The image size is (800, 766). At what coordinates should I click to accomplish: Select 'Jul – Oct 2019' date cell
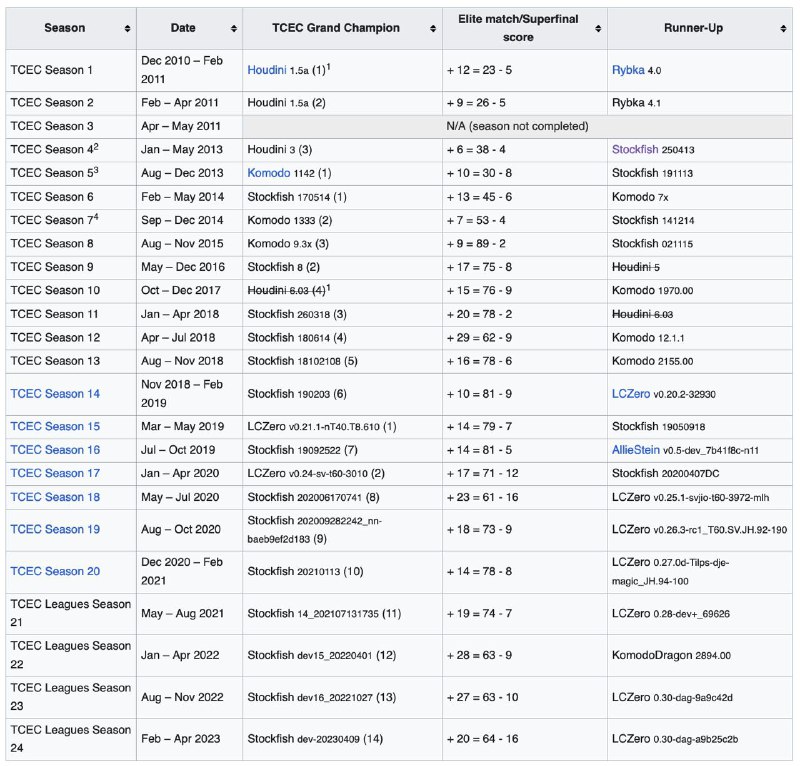[189, 450]
